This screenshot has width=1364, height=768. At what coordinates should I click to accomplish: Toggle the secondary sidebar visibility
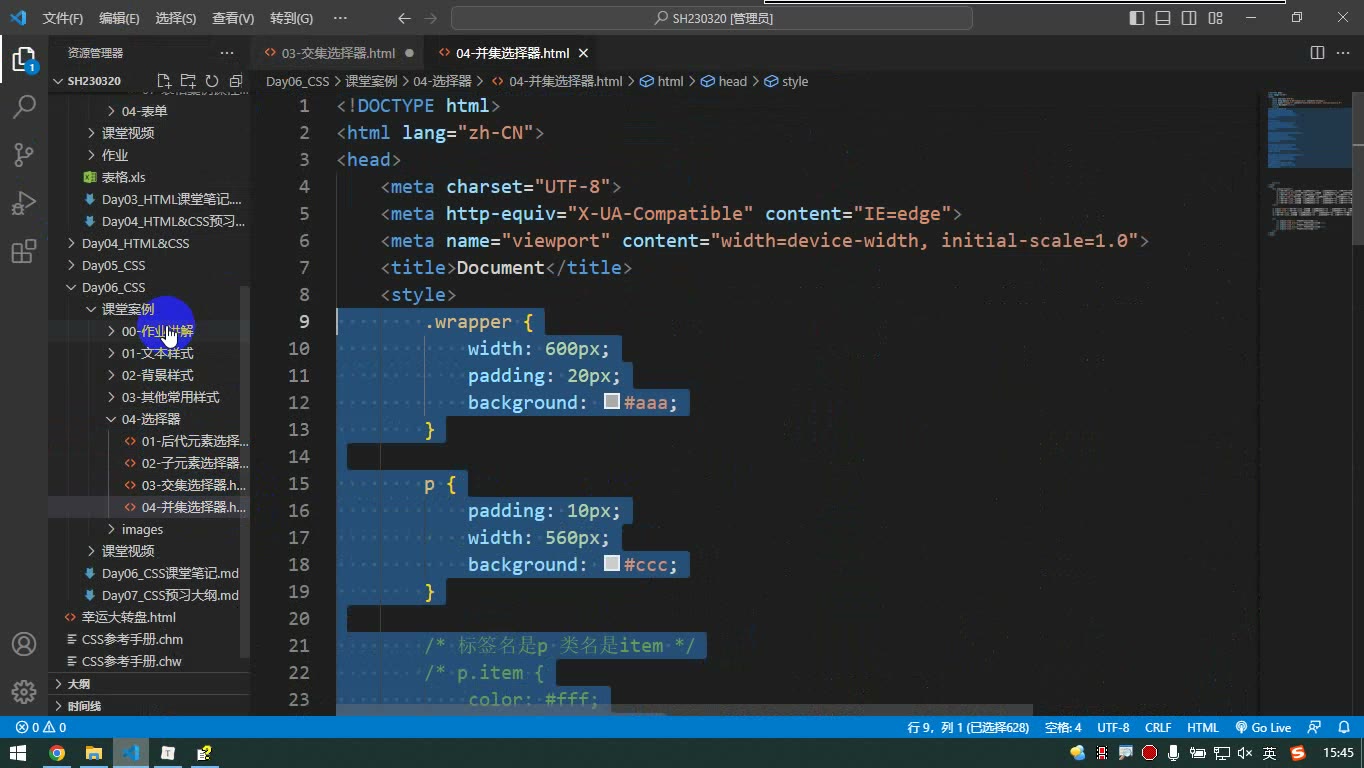pos(1189,18)
